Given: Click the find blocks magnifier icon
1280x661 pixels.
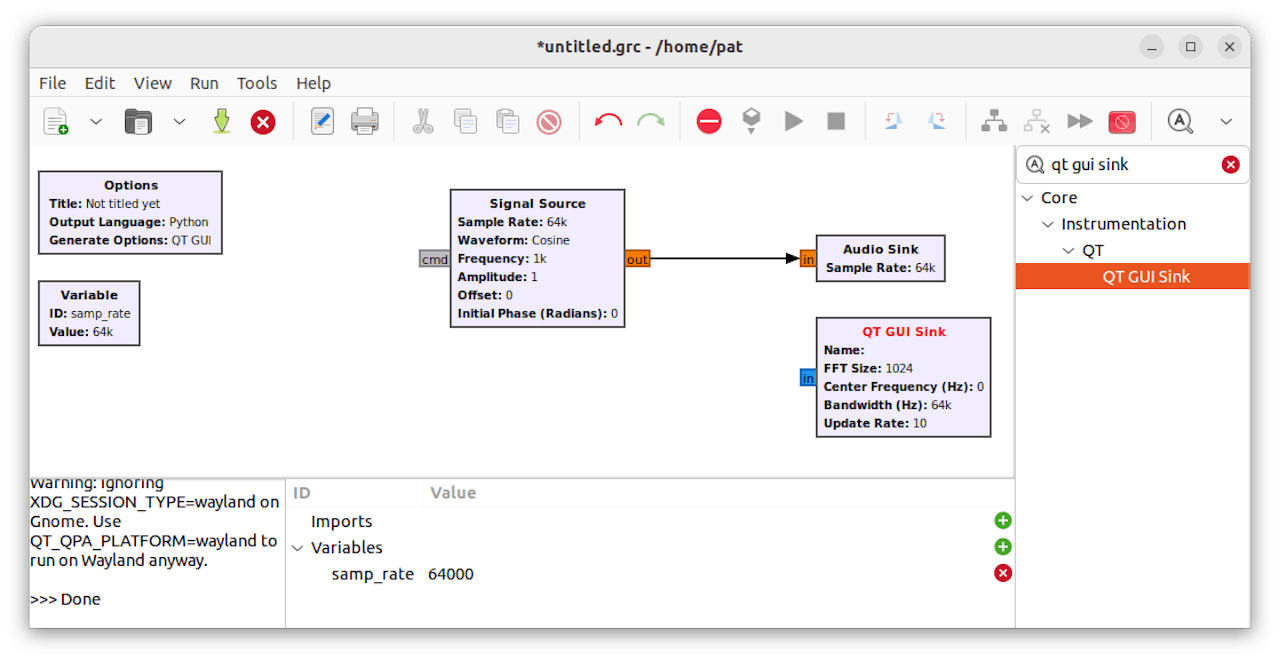Looking at the screenshot, I should coord(1181,122).
